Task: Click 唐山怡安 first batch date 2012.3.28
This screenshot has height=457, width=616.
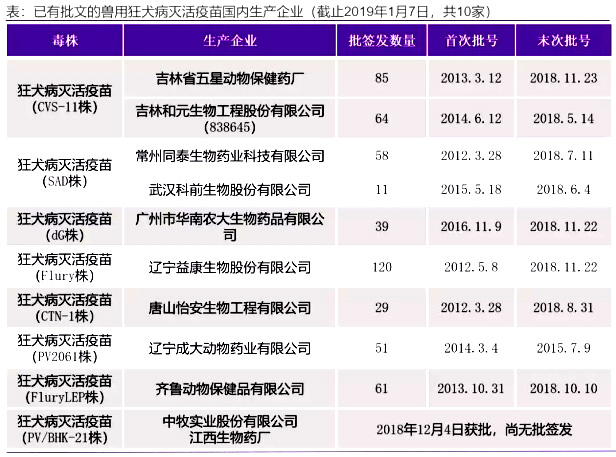Action: [471, 307]
